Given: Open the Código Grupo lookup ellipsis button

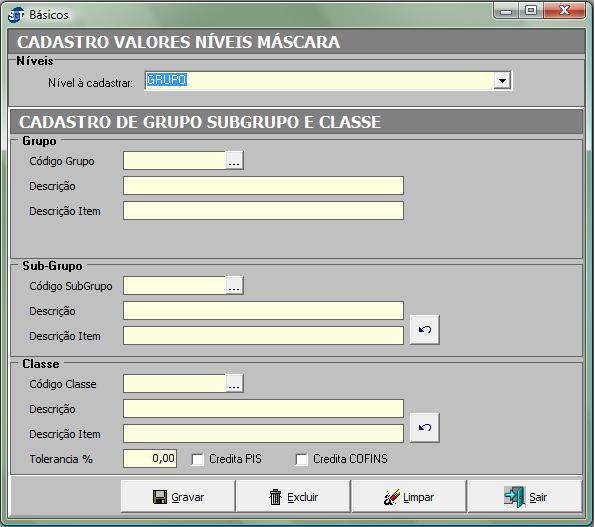Looking at the screenshot, I should point(234,160).
